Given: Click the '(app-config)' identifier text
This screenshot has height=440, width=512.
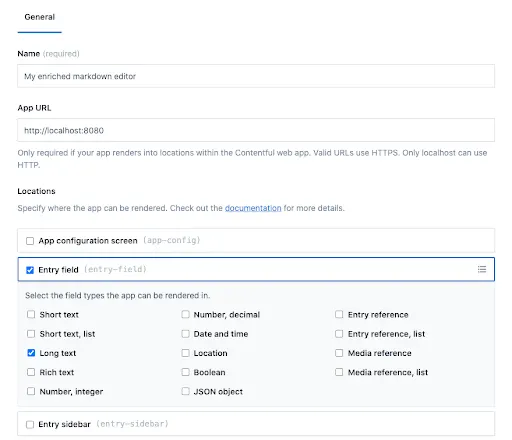Looking at the screenshot, I should click(x=172, y=240).
